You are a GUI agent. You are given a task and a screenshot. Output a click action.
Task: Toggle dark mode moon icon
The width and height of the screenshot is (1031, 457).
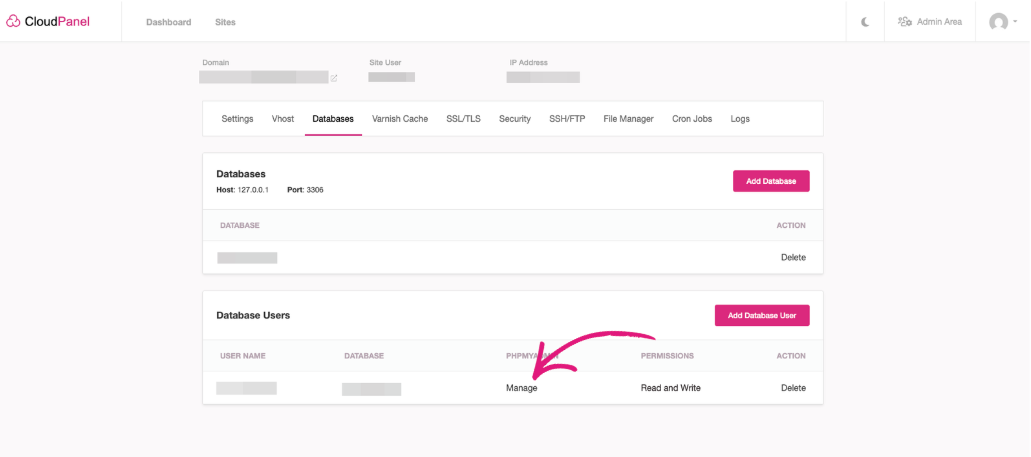point(865,22)
